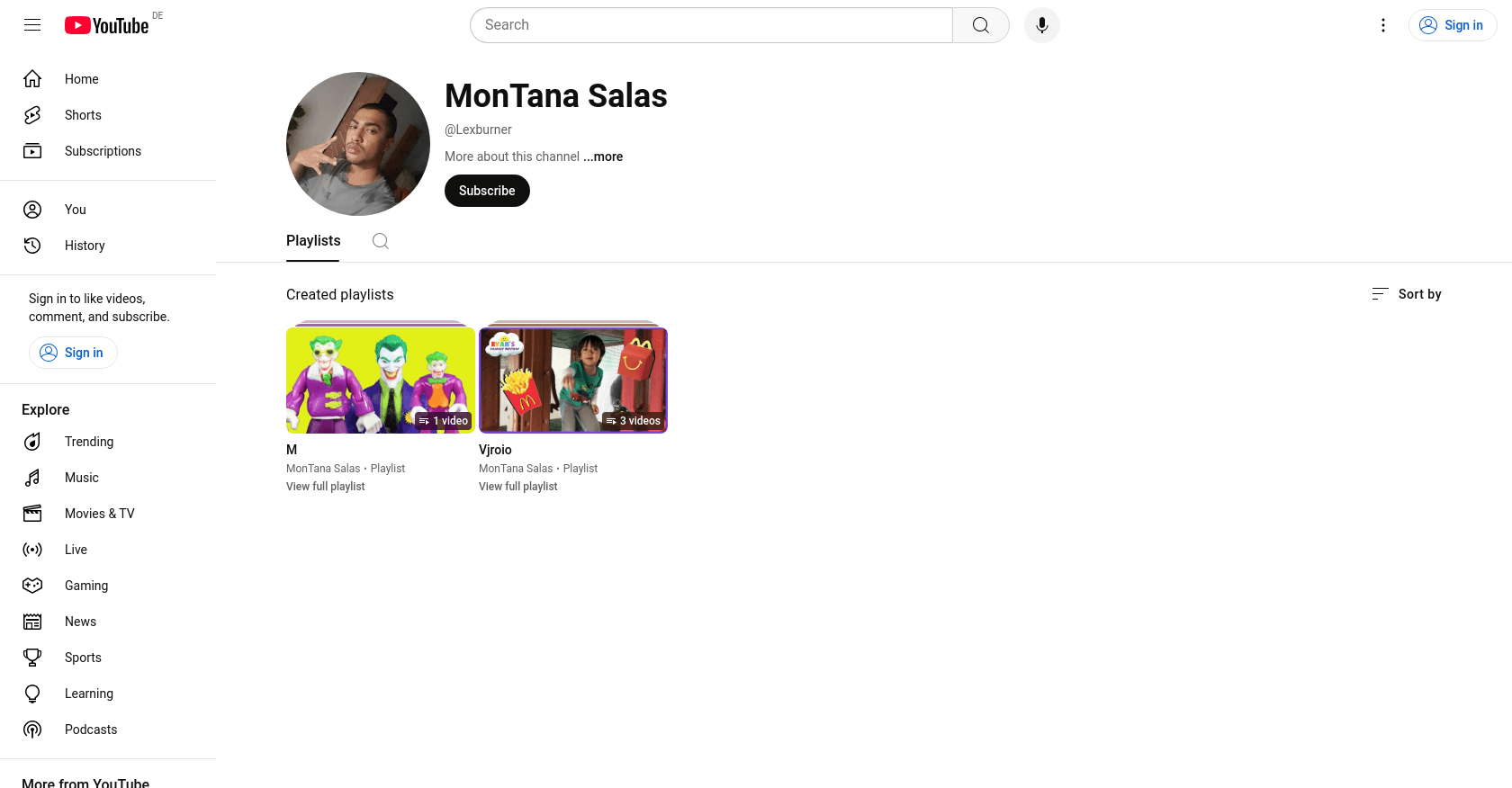Open the Joker toys playlist thumbnail
Screen dimensions: 1512x788
coord(381,380)
